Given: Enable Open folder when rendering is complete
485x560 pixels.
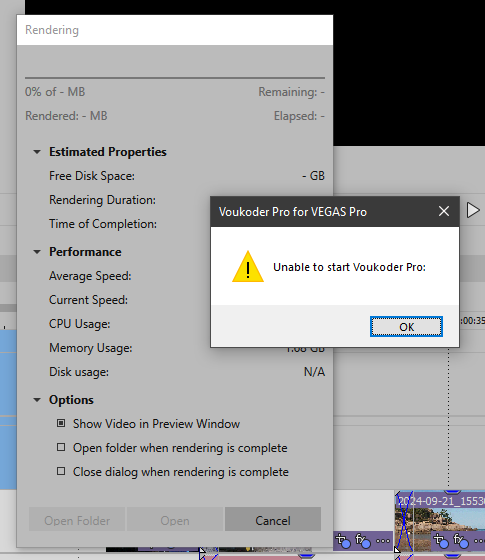Looking at the screenshot, I should tap(61, 447).
